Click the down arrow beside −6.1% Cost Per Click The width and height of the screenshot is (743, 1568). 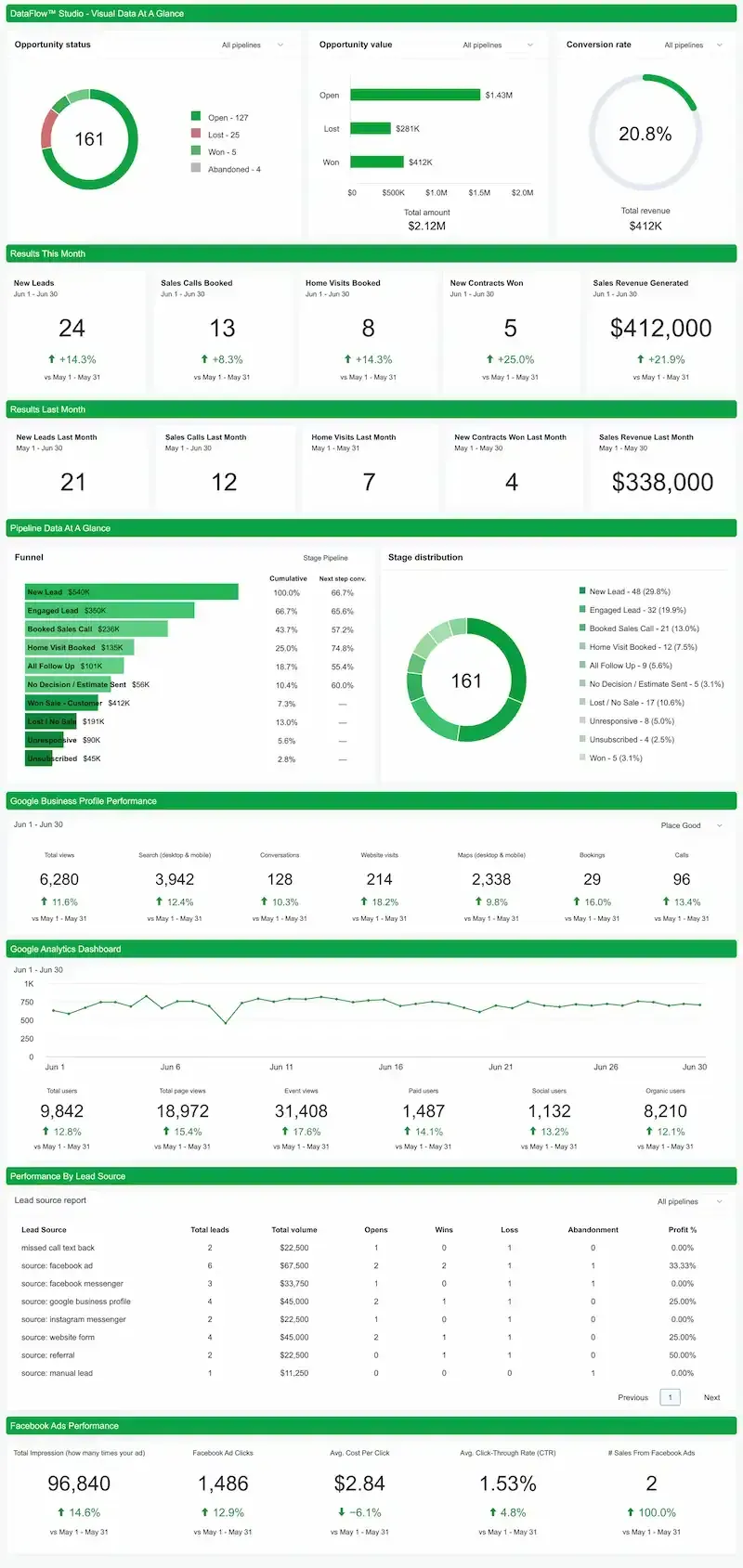coord(342,1512)
